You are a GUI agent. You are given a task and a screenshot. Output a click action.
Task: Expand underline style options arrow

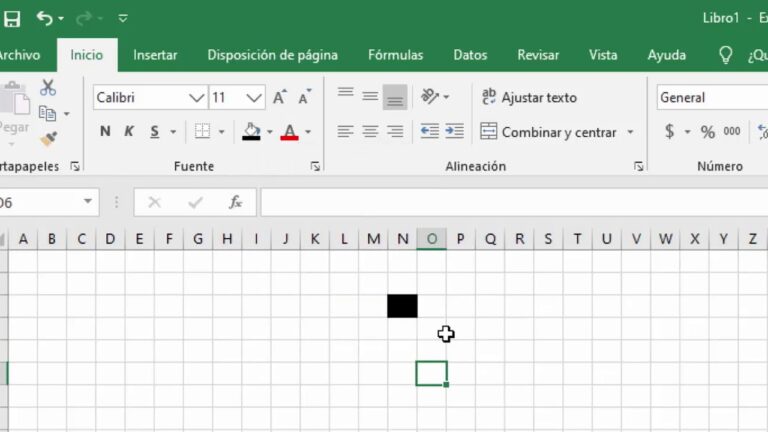pyautogui.click(x=173, y=132)
